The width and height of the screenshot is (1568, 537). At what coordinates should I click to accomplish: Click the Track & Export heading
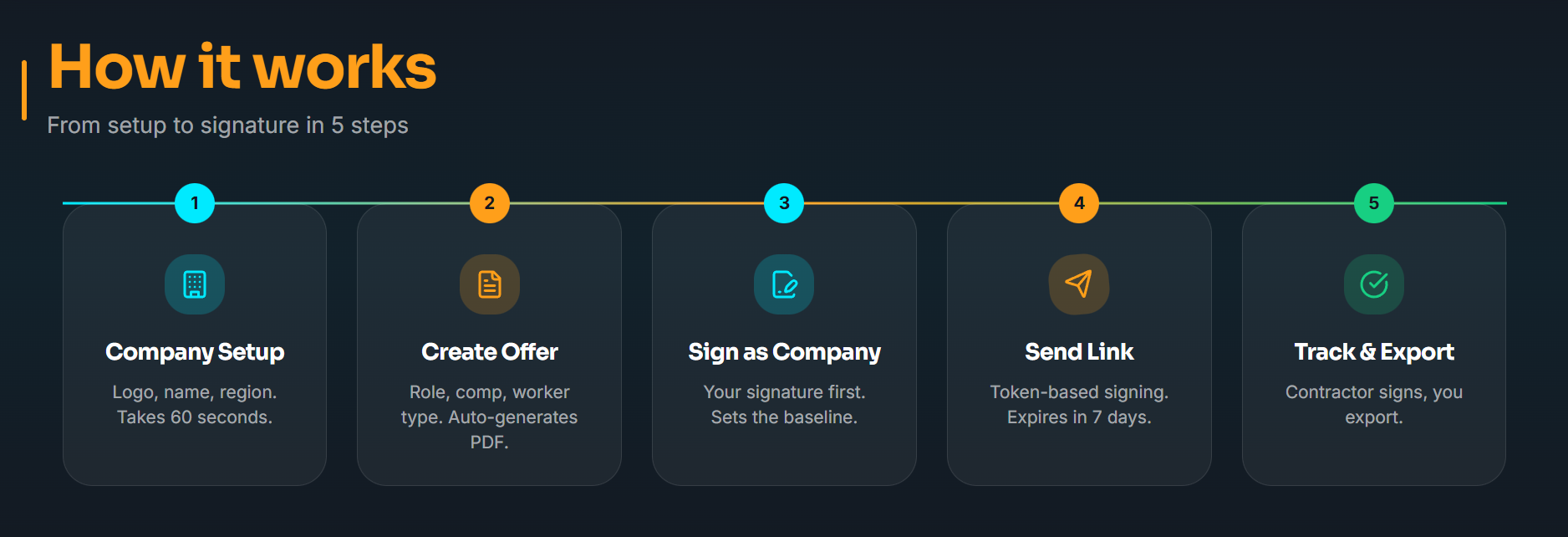[1374, 352]
